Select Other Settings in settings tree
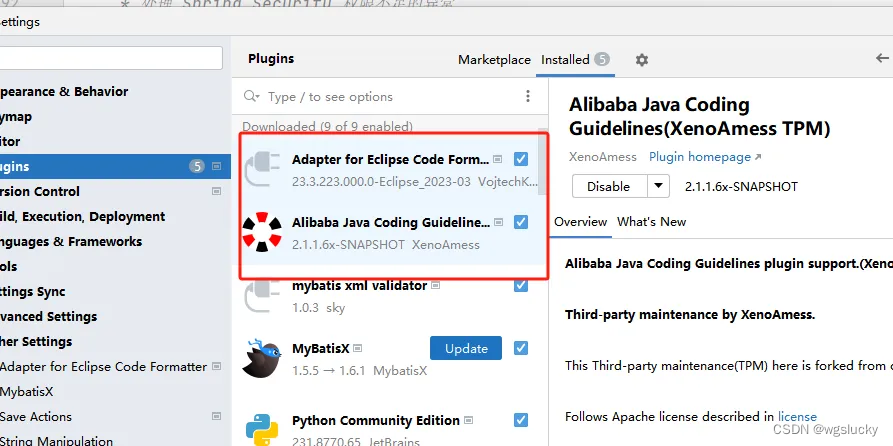 coord(36,342)
